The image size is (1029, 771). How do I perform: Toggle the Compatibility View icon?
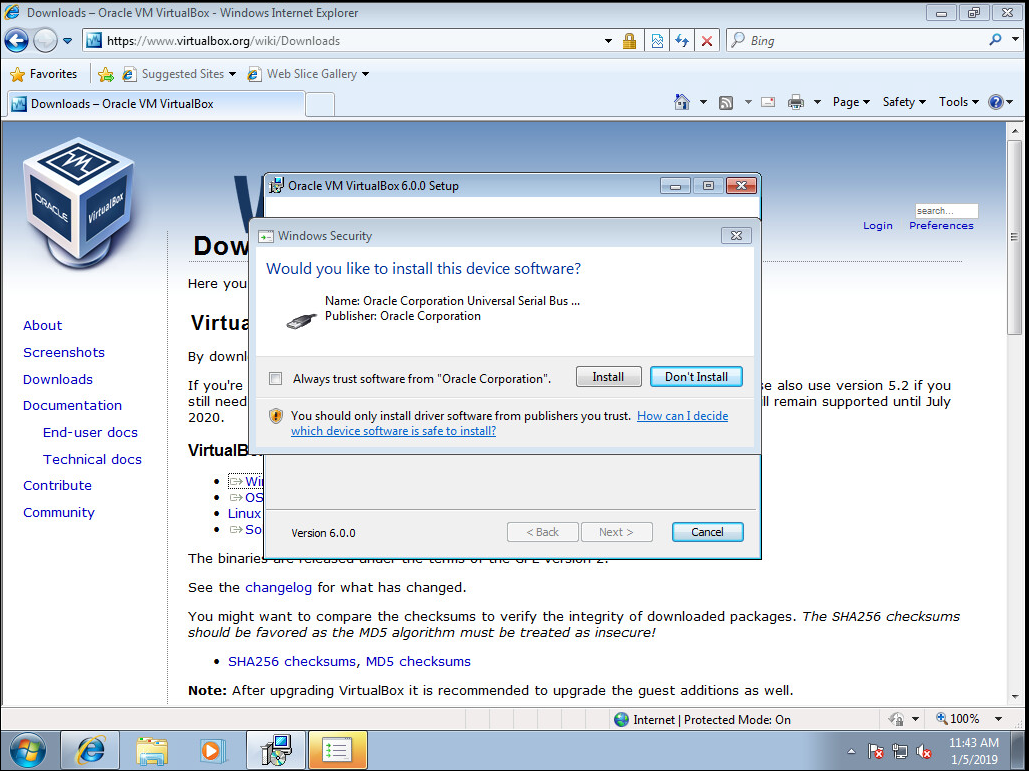tap(657, 41)
